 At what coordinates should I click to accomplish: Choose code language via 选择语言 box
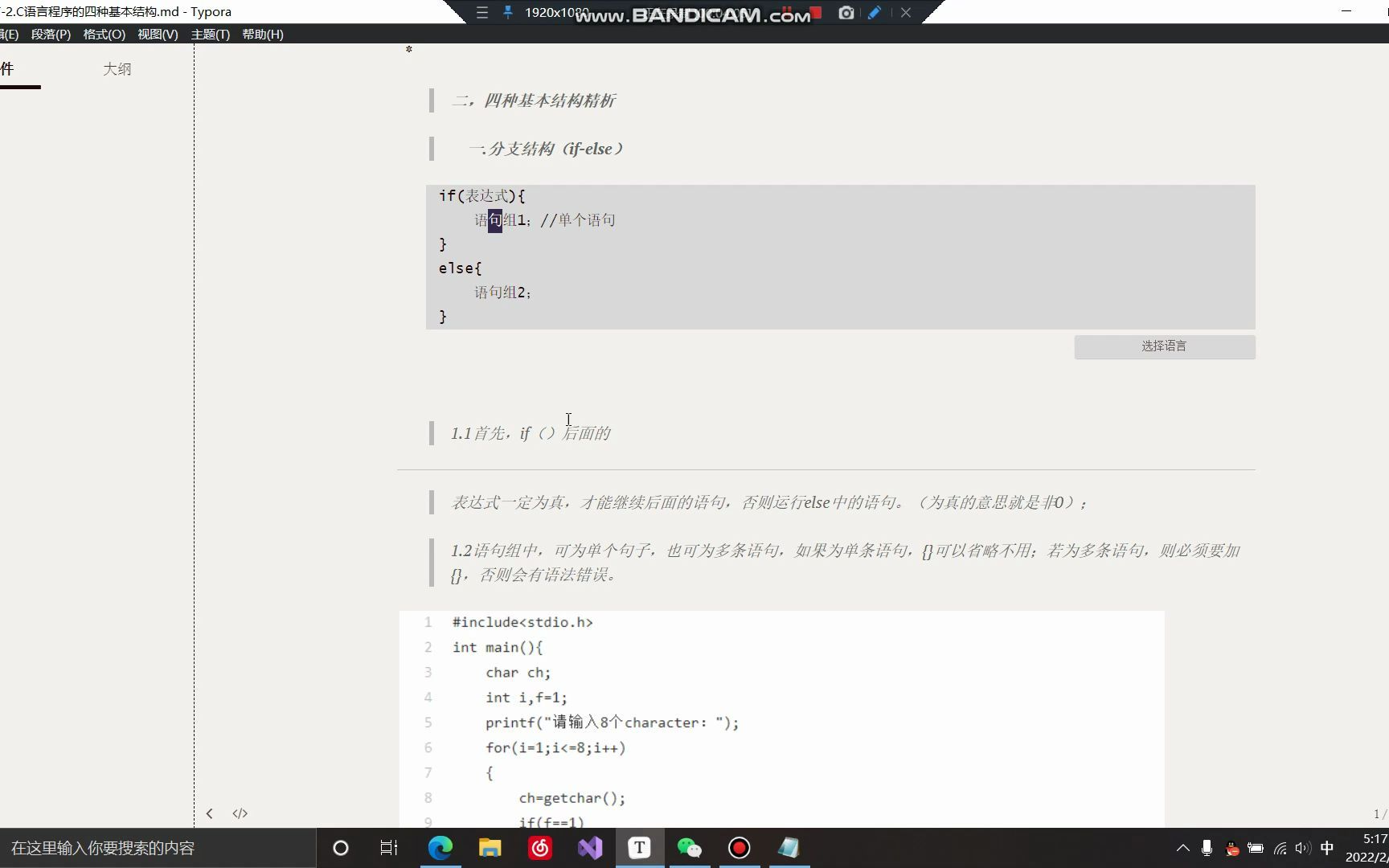tap(1165, 346)
